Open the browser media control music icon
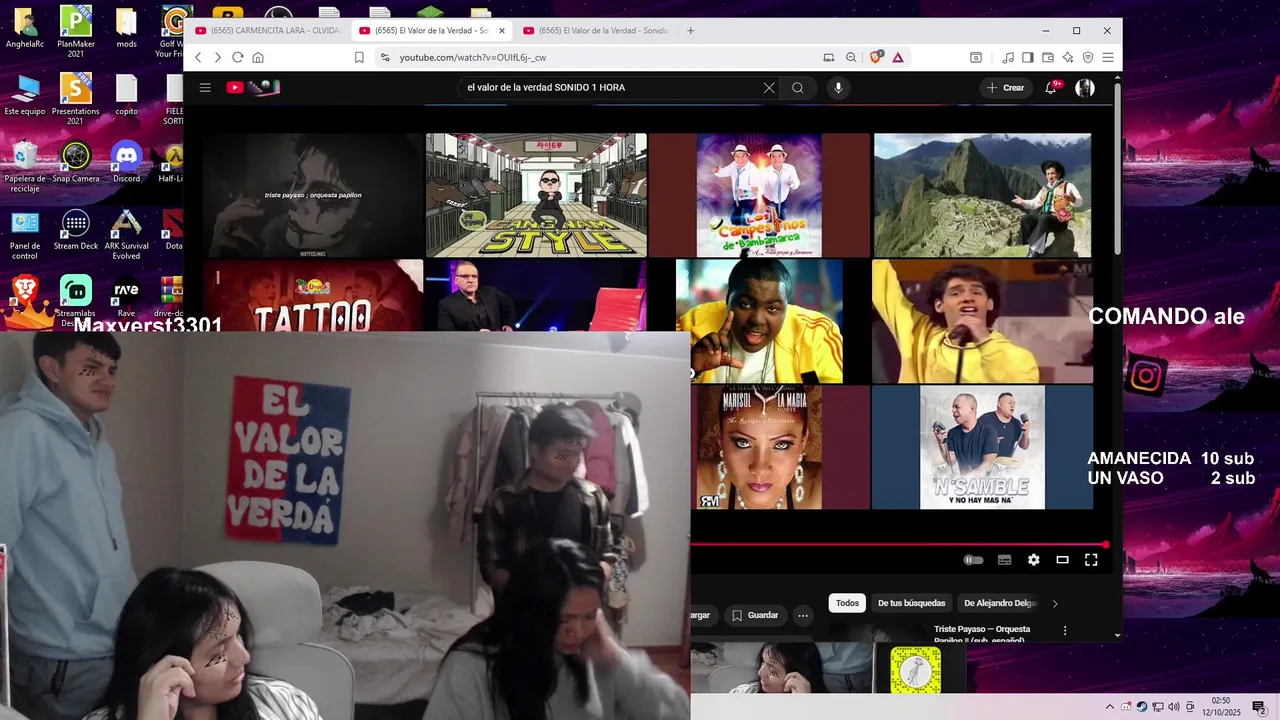The height and width of the screenshot is (720, 1280). [x=1008, y=58]
